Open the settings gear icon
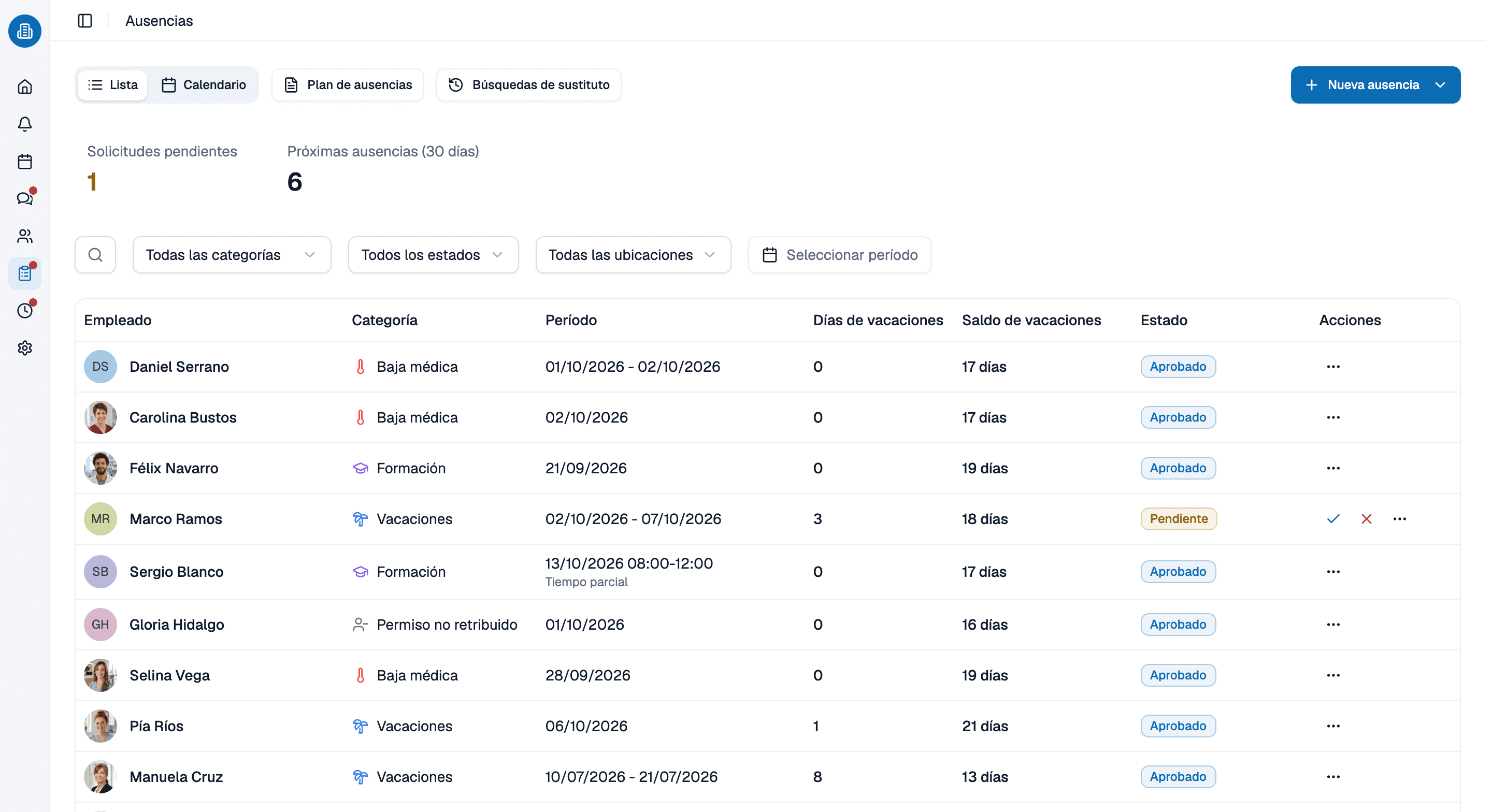1492x812 pixels. point(24,348)
